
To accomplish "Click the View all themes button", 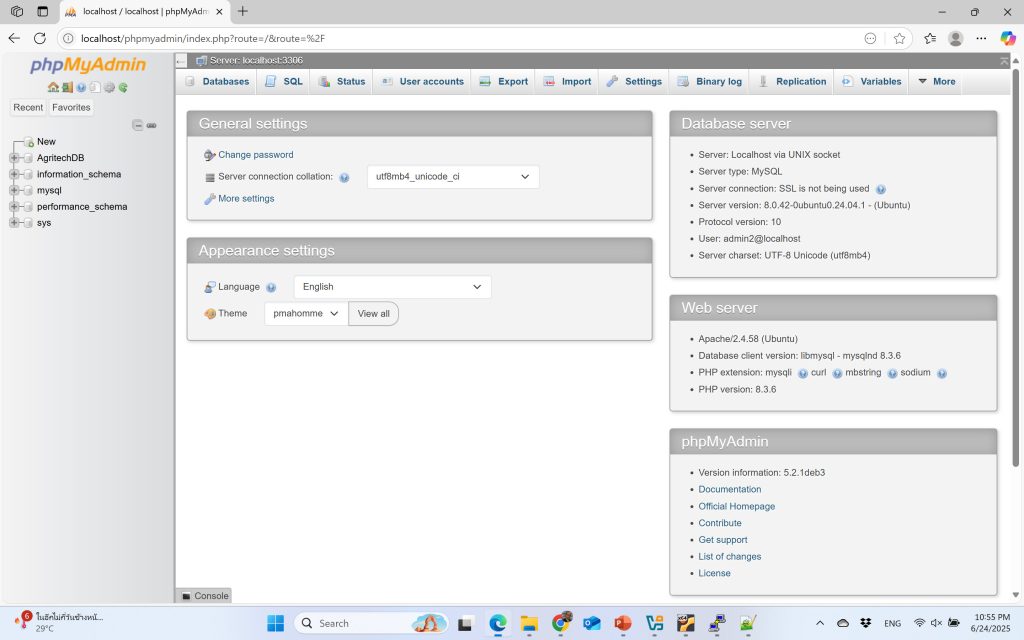I will point(374,313).
